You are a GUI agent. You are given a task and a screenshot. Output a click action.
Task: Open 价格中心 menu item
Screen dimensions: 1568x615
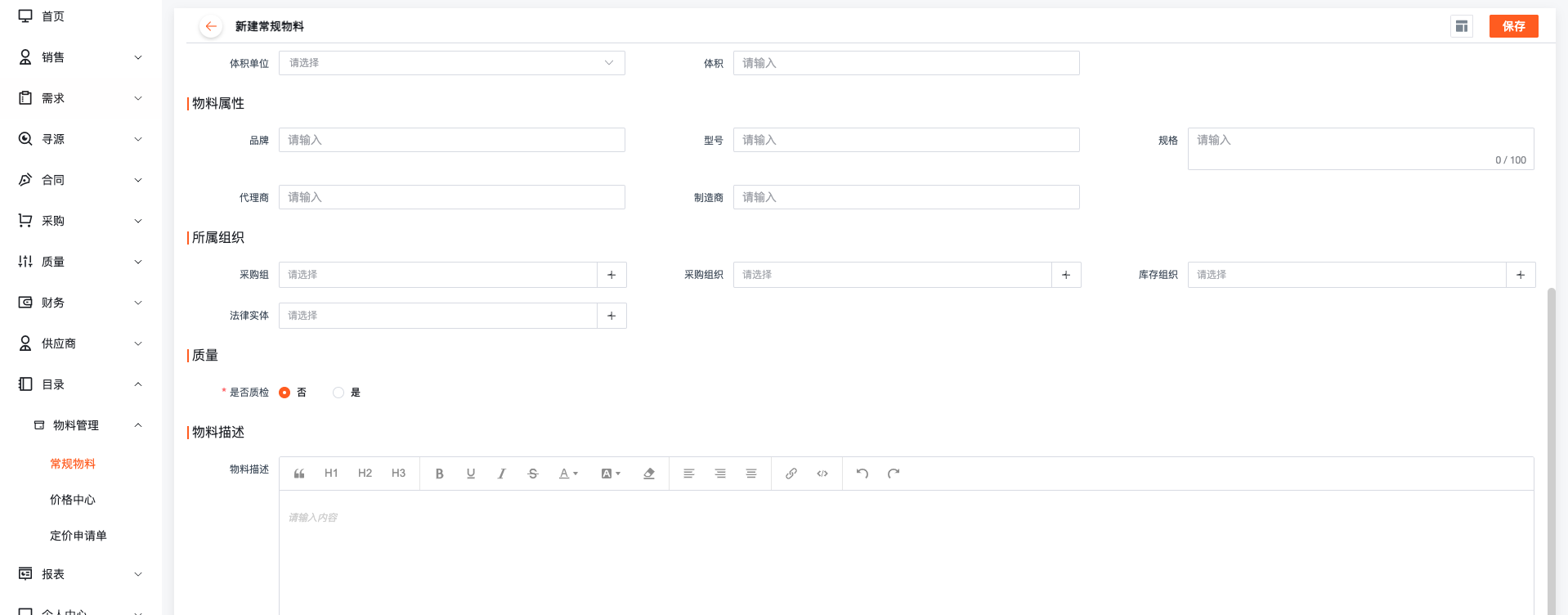pos(73,500)
